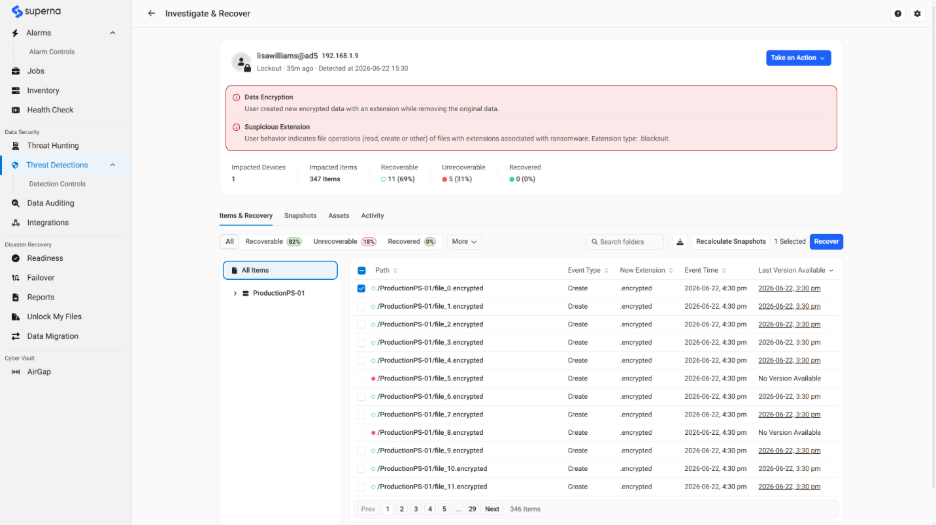Filter the list by the Unrecoverable 18% tag
The height and width of the screenshot is (525, 936).
[344, 242]
